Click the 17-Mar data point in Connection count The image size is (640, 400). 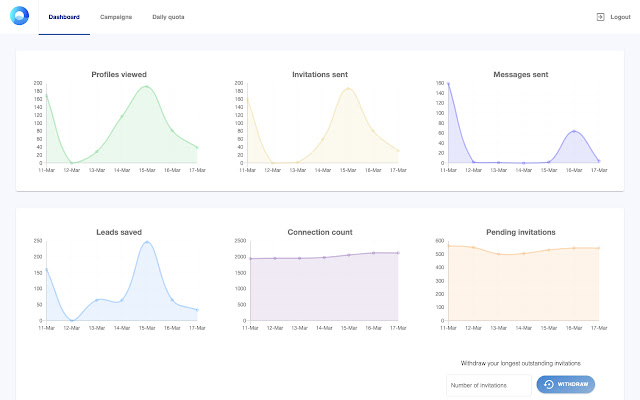click(x=398, y=253)
